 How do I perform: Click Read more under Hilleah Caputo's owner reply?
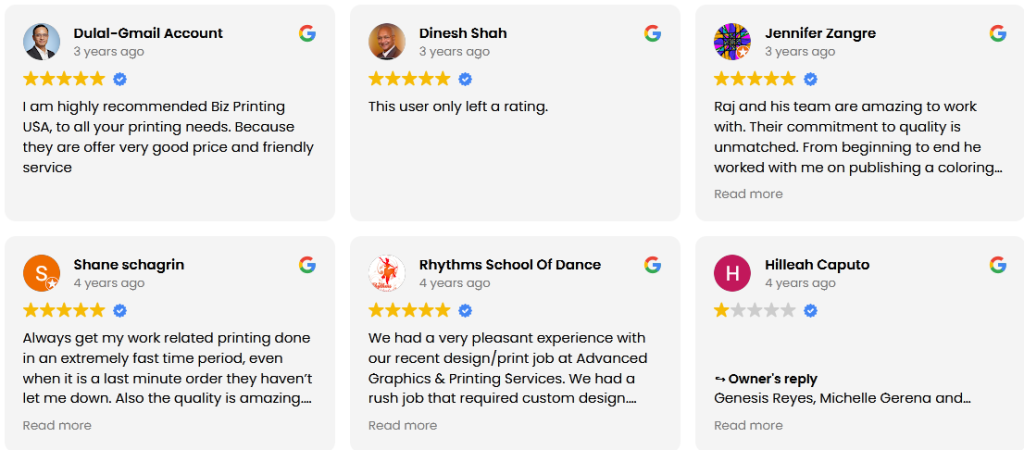(748, 426)
